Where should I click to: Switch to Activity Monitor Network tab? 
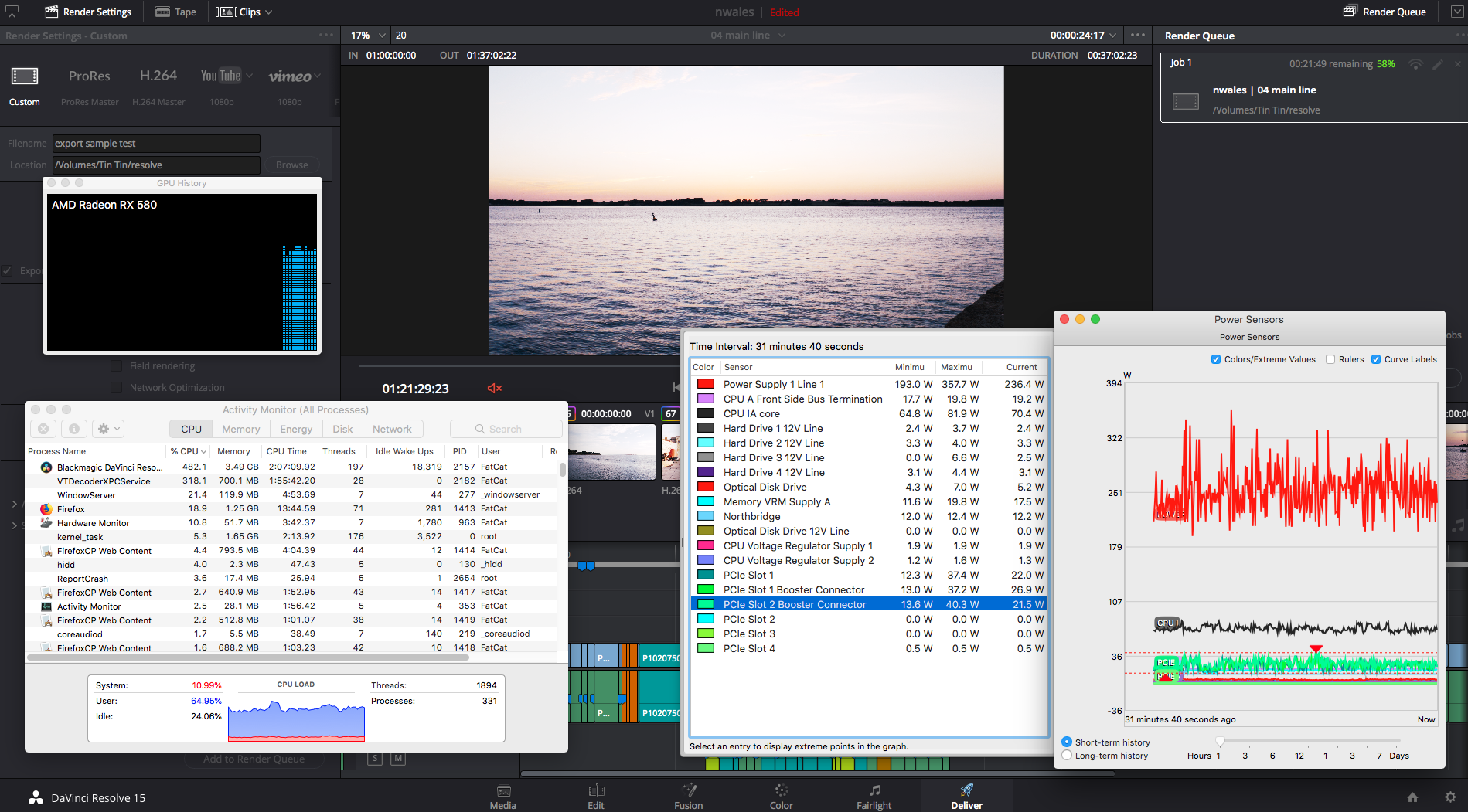point(392,429)
